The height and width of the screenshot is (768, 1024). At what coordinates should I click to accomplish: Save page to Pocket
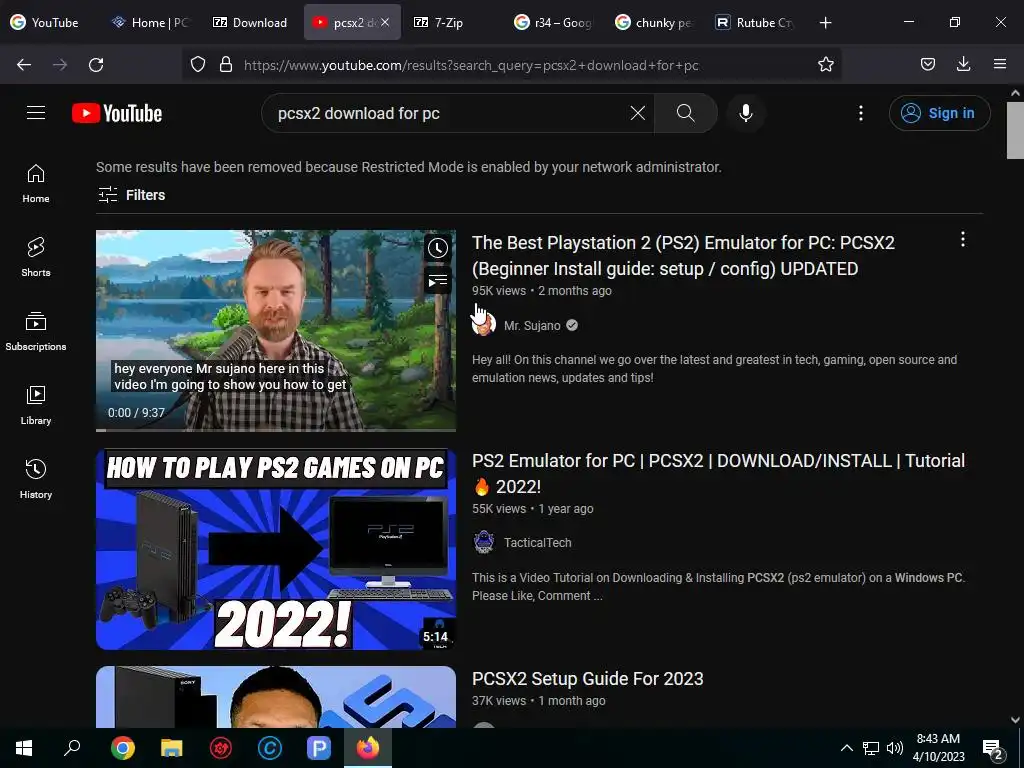click(927, 64)
